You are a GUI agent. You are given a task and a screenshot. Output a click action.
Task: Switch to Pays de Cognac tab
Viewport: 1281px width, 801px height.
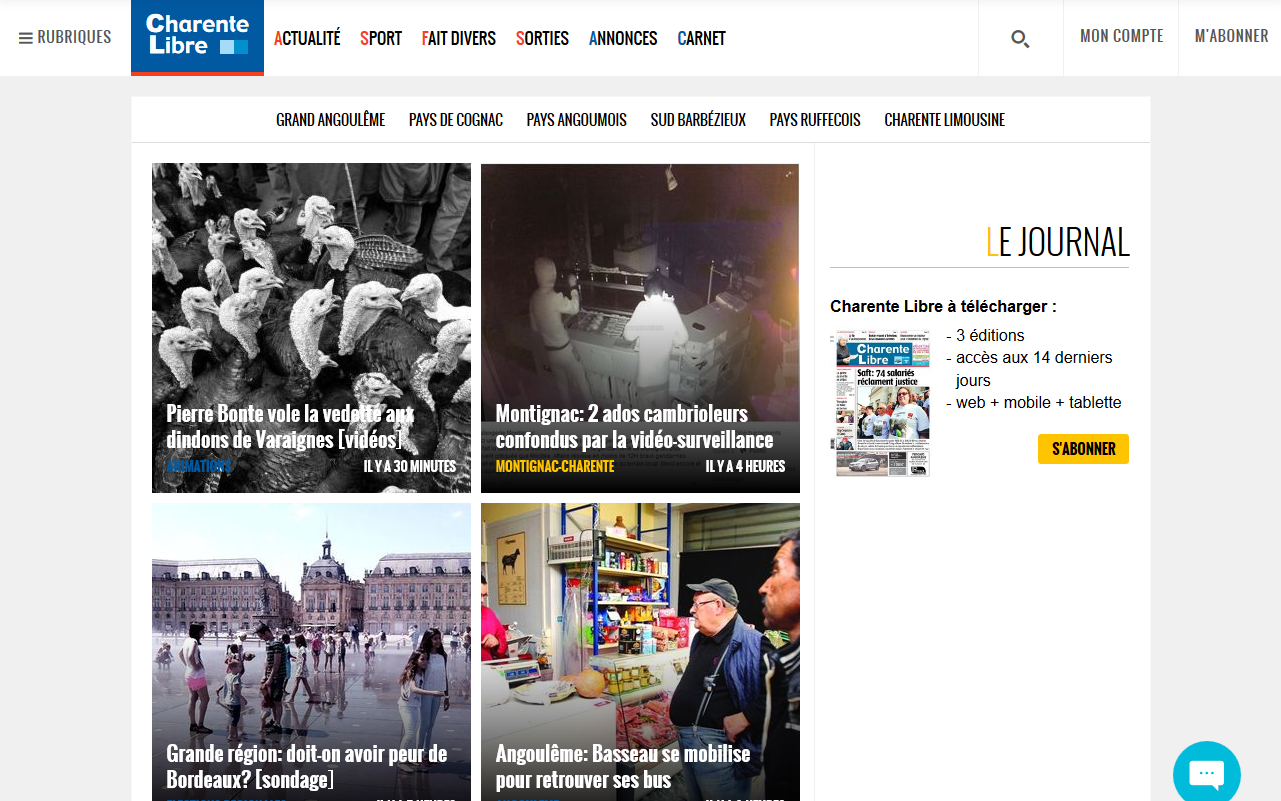[x=455, y=120]
